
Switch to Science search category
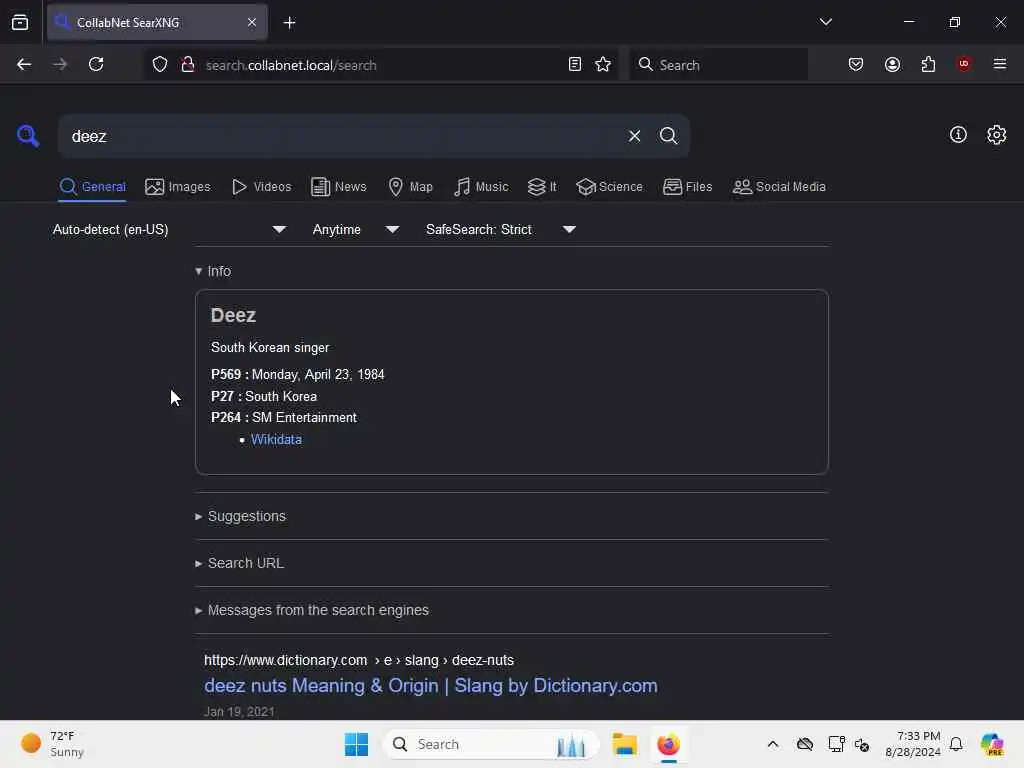point(609,187)
